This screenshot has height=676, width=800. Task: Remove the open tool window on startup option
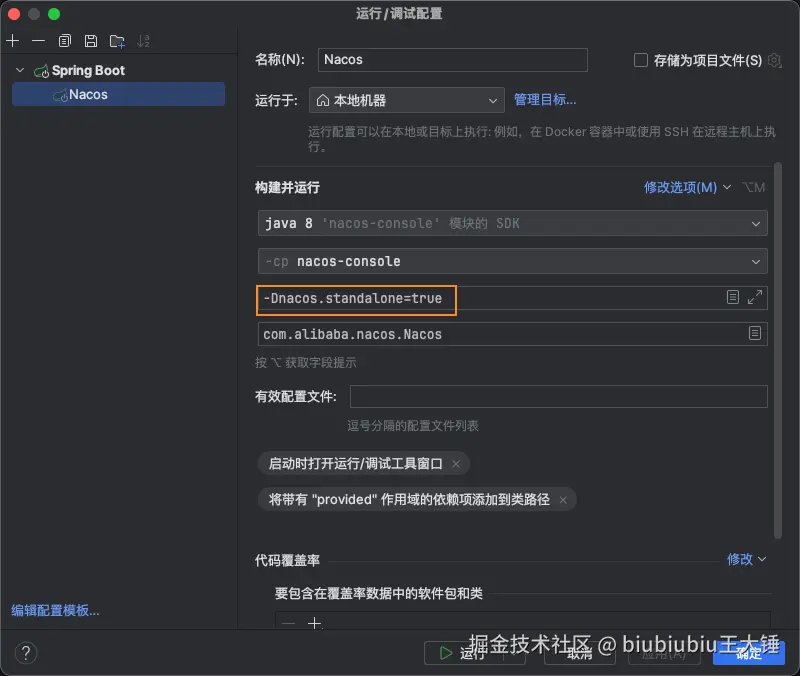[x=456, y=464]
